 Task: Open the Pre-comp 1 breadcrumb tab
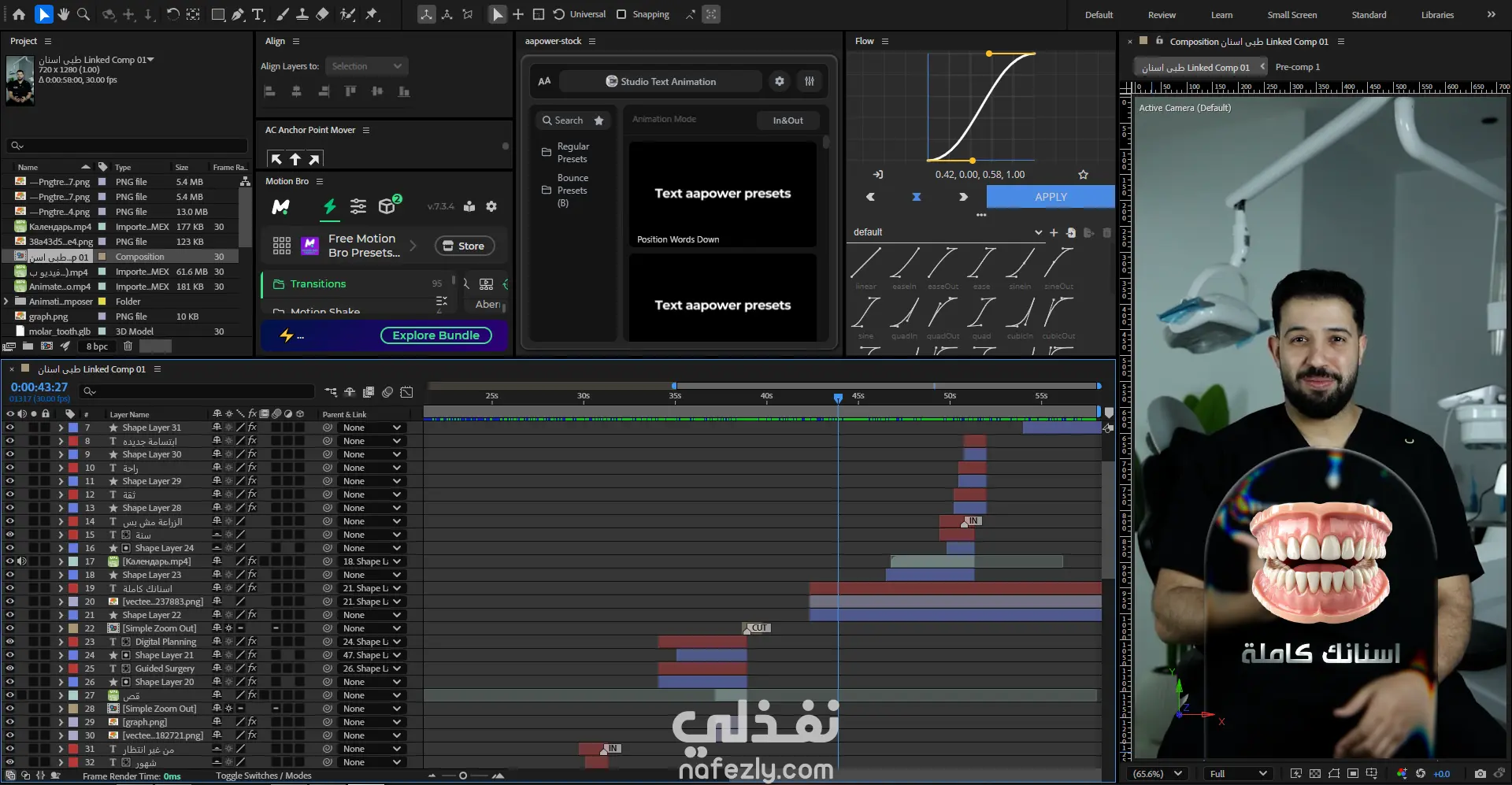pos(1297,67)
